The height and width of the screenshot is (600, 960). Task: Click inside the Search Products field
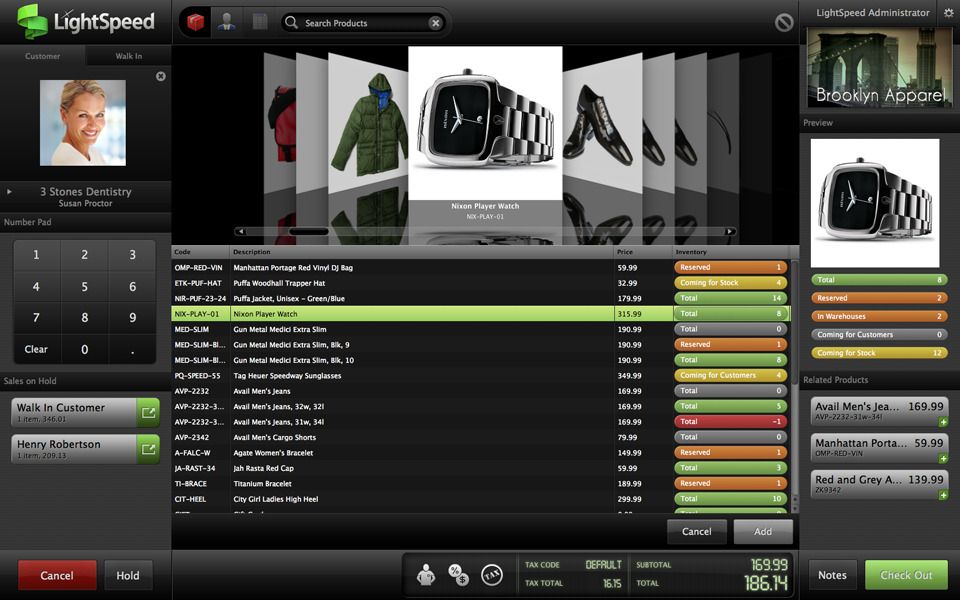(360, 22)
